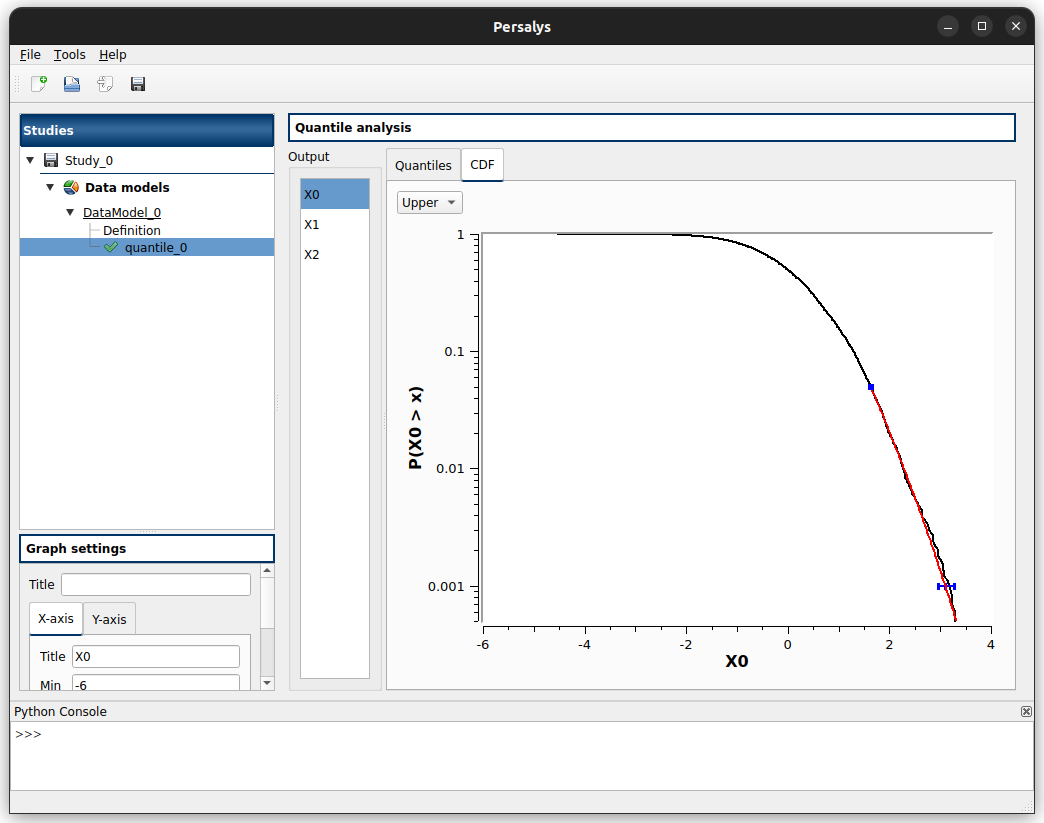Open DataModel_0 via its underlined link

click(x=121, y=212)
